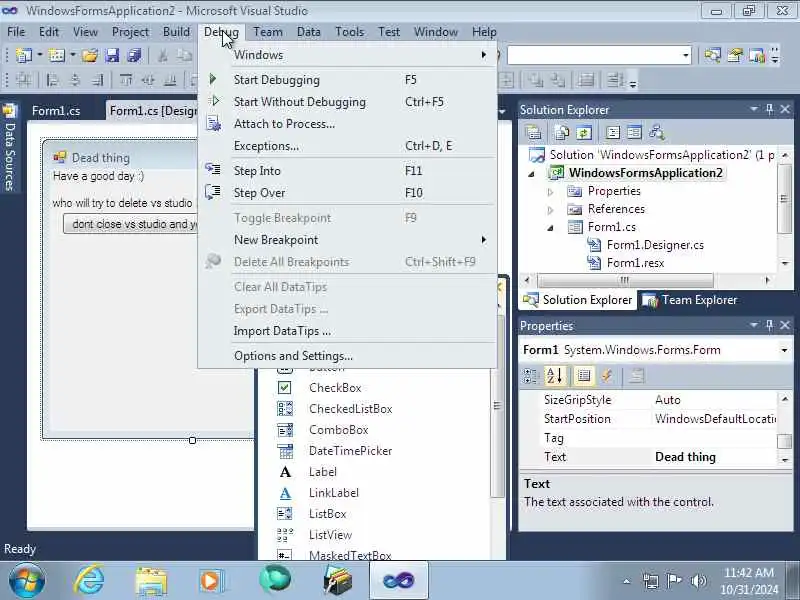Screen dimensions: 800x600
Task: Click the Attach to Process icon
Action: tap(213, 123)
